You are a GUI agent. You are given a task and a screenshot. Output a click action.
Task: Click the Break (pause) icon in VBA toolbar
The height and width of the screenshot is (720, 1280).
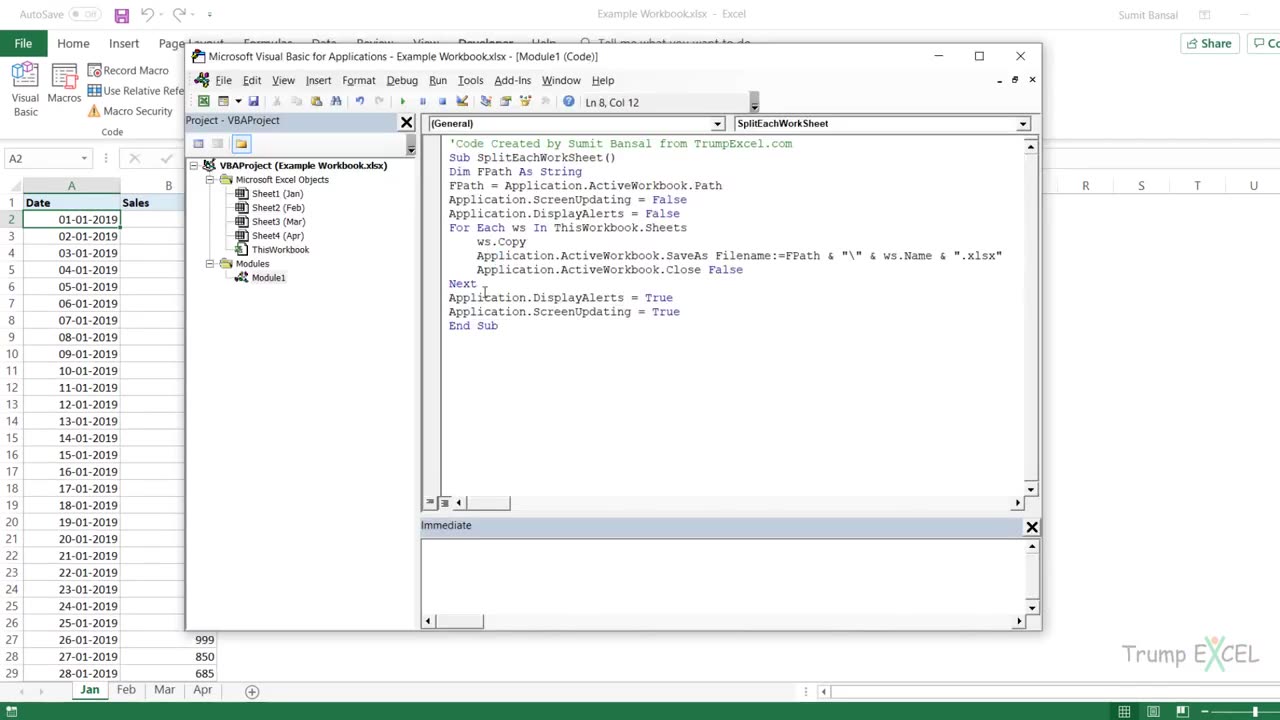tap(422, 101)
